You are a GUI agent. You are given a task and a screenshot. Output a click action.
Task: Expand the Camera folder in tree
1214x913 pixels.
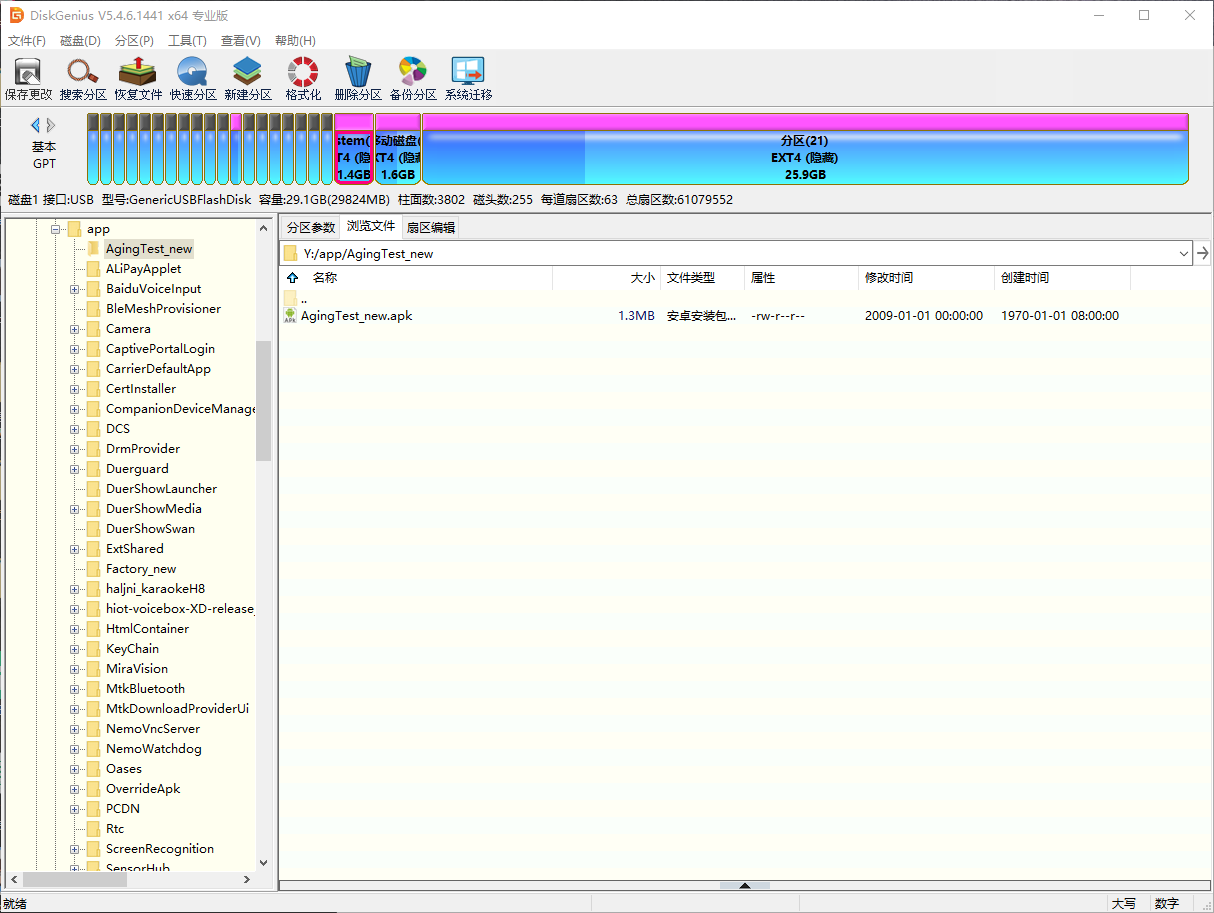coord(75,329)
